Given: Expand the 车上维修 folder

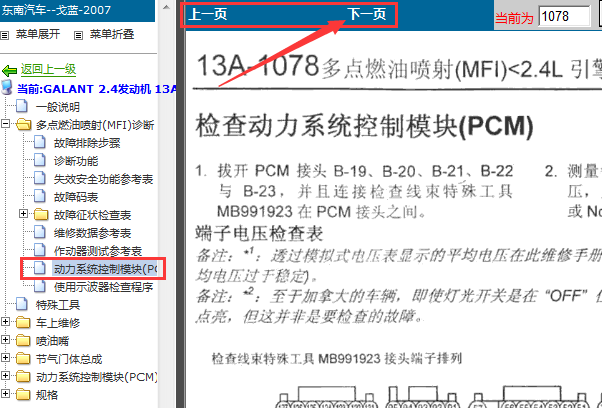Looking at the screenshot, I should pyautogui.click(x=5, y=322).
